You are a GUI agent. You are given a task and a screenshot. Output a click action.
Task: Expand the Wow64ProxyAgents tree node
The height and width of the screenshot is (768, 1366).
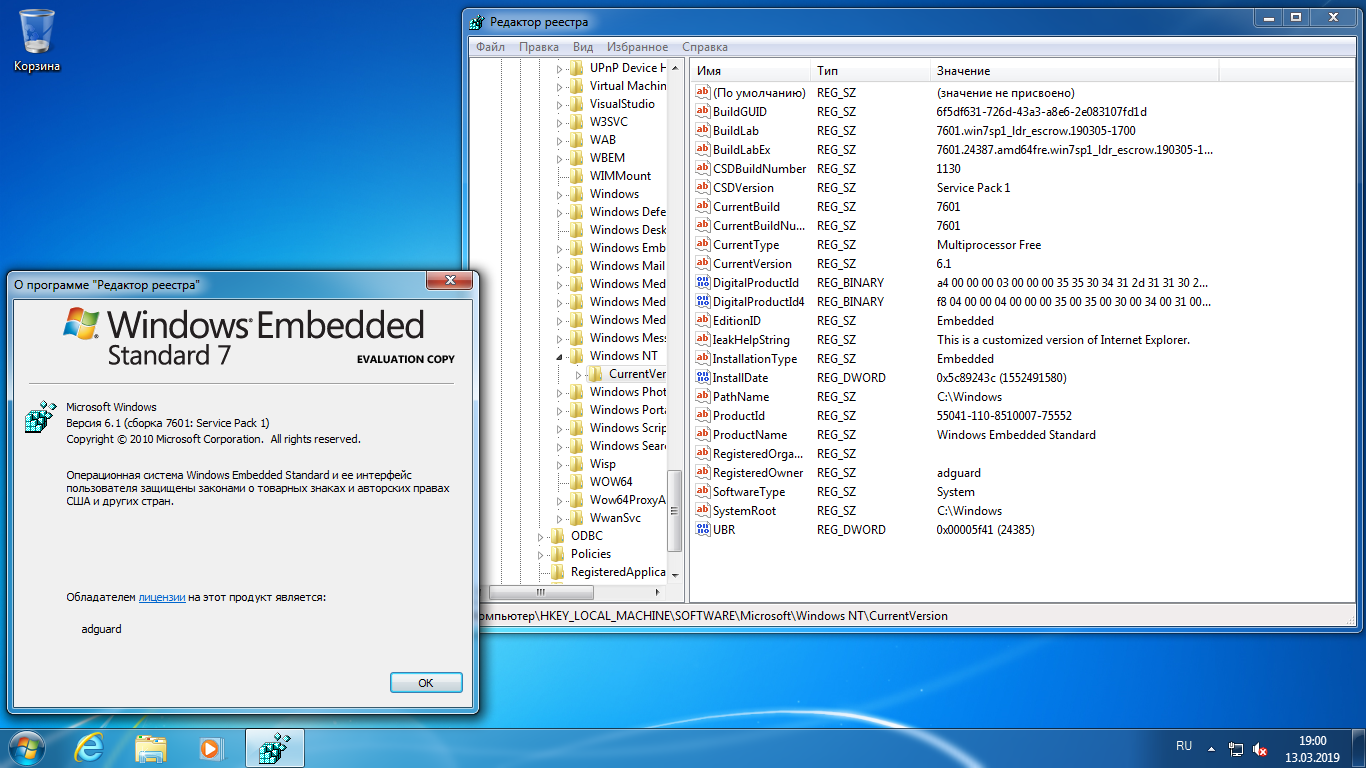[x=560, y=500]
